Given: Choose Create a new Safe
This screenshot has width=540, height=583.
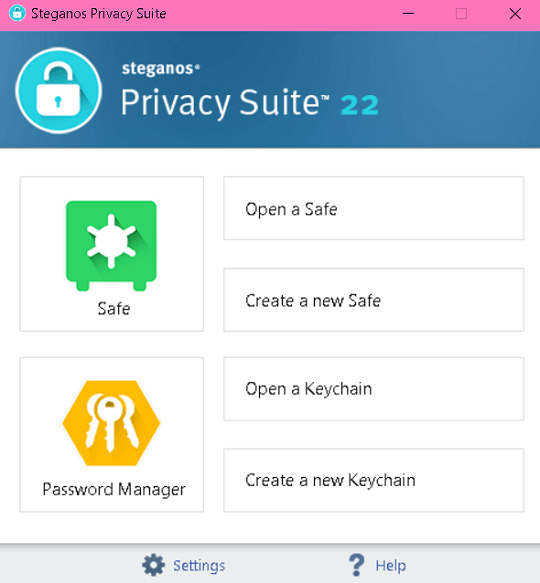Looking at the screenshot, I should (374, 300).
